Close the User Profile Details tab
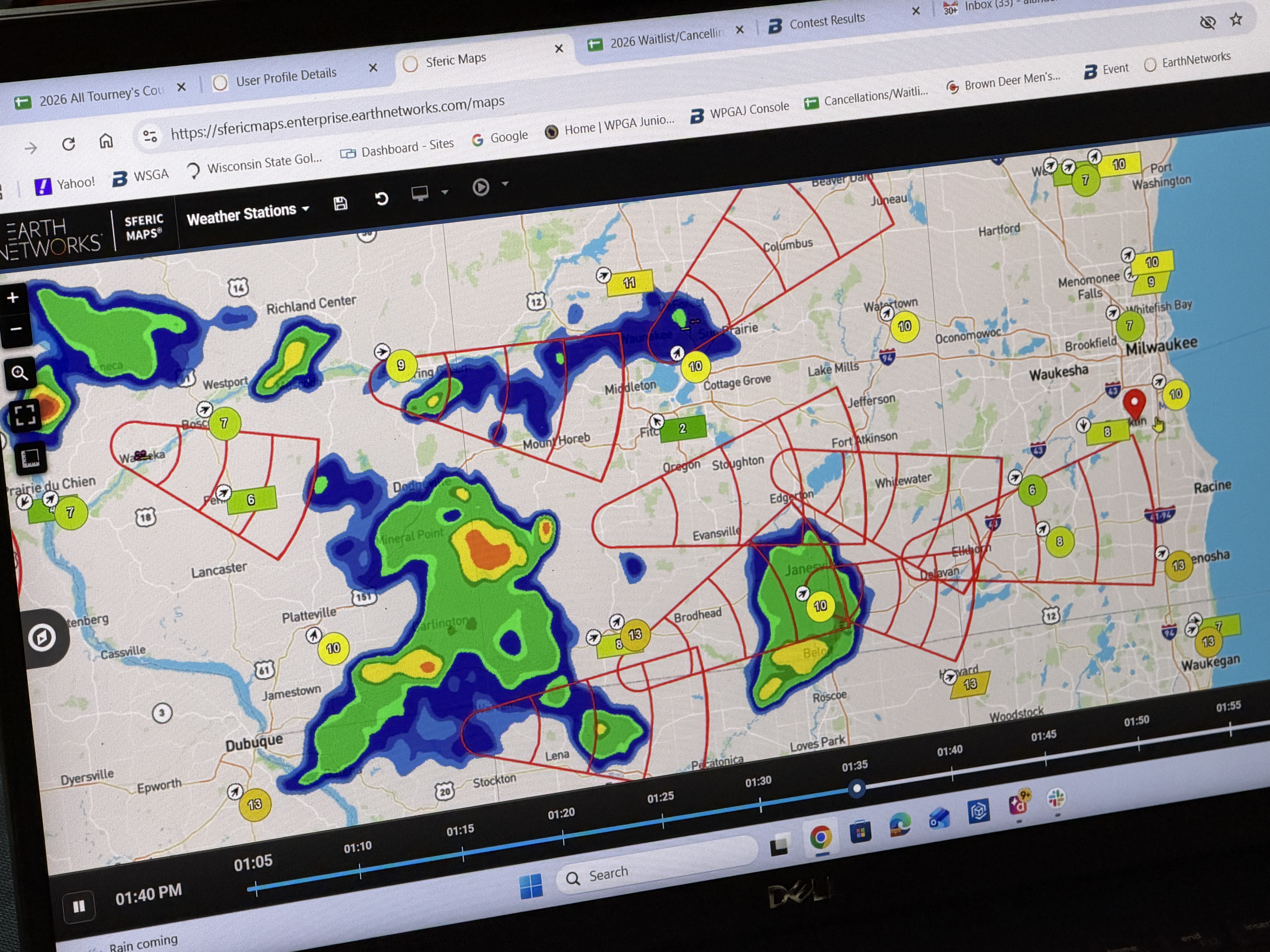The height and width of the screenshot is (952, 1270). coord(373,68)
